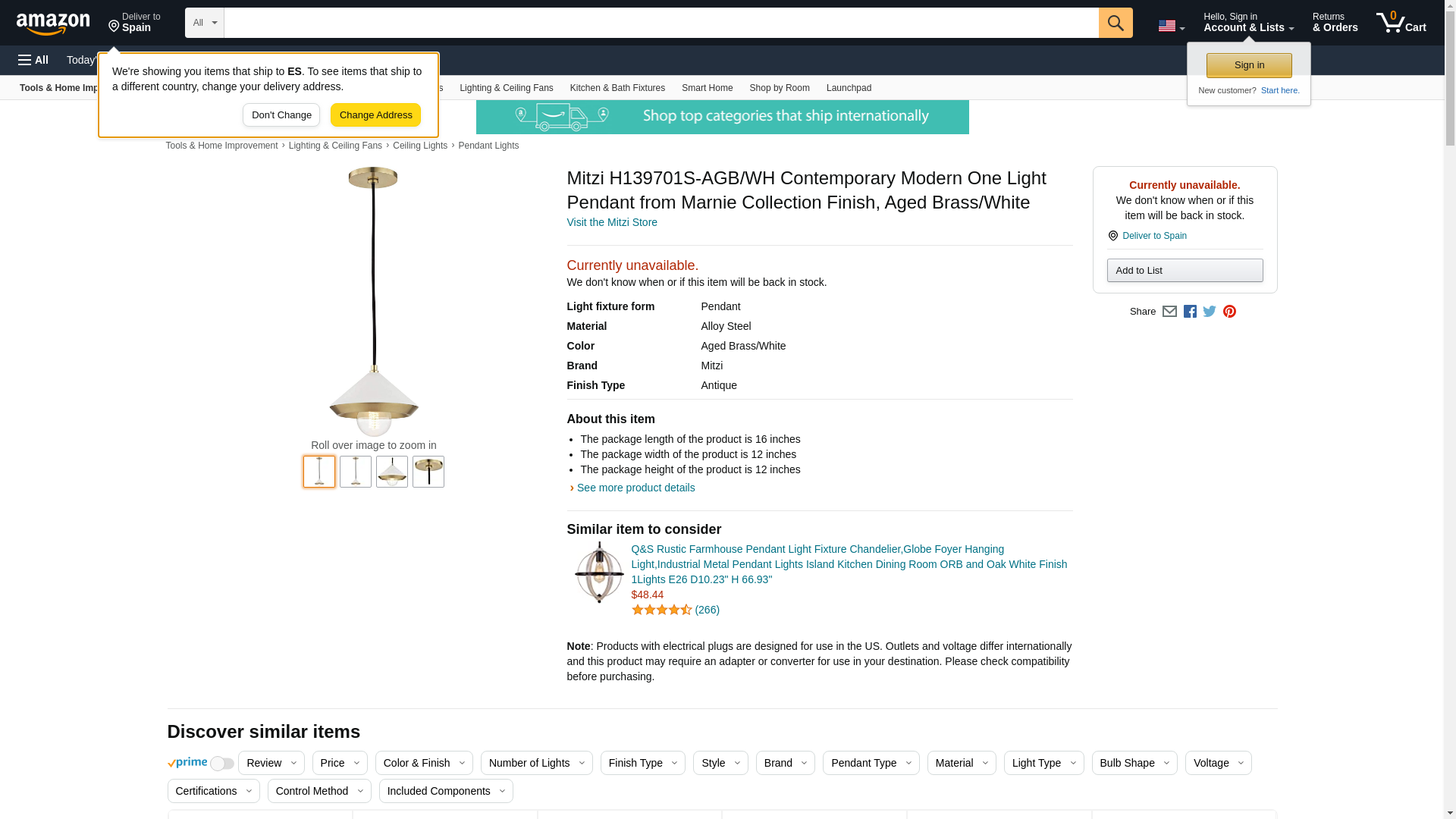Select the fourth product thumbnail image
Image resolution: width=1456 pixels, height=819 pixels.
(428, 472)
